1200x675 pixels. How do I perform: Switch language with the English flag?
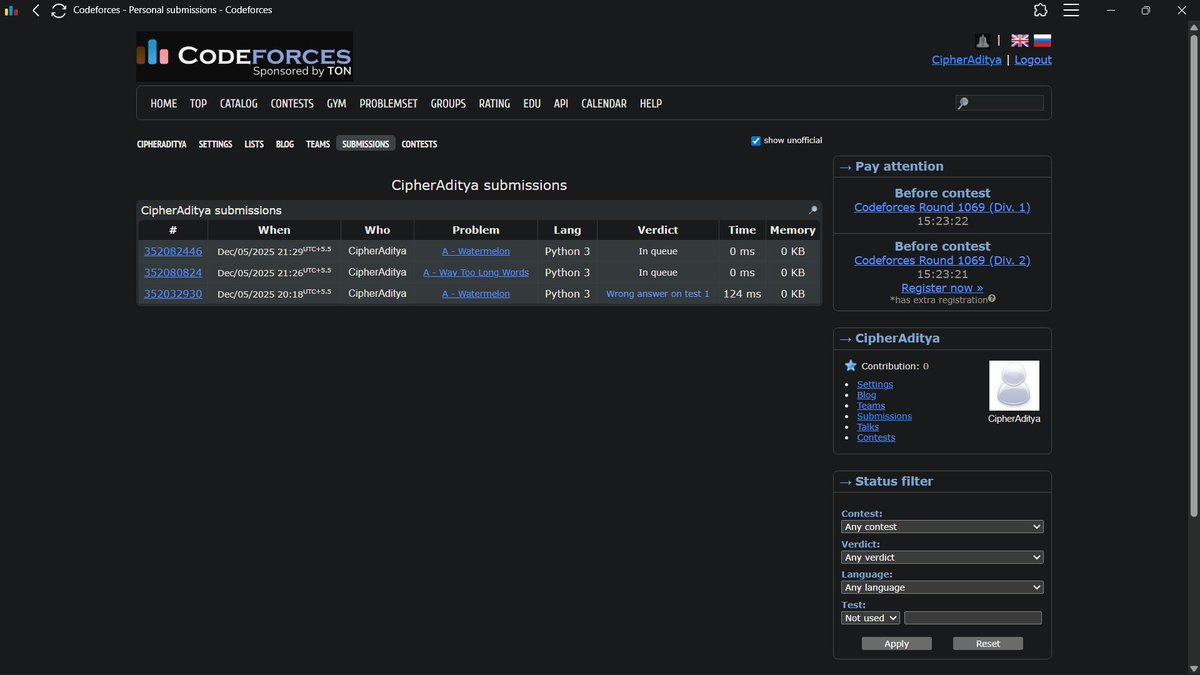[1020, 41]
